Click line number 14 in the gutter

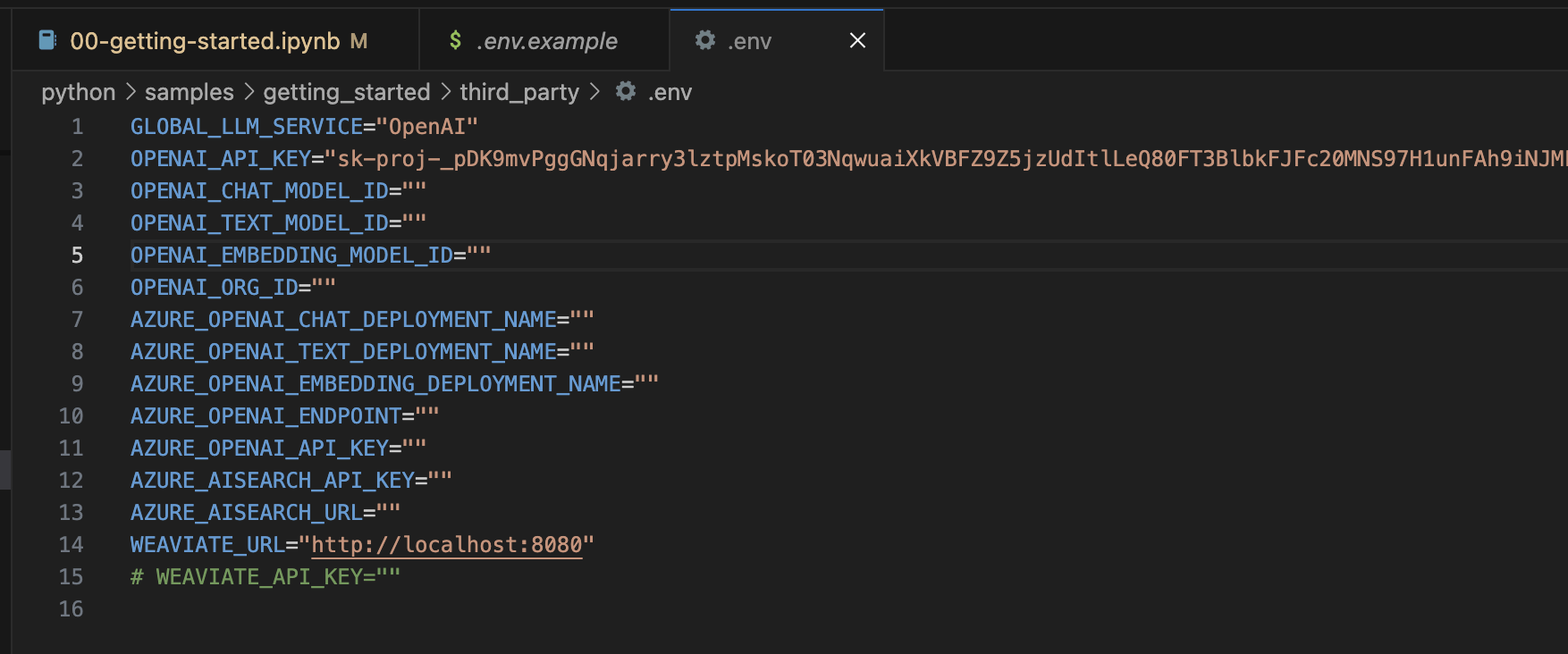(x=72, y=545)
